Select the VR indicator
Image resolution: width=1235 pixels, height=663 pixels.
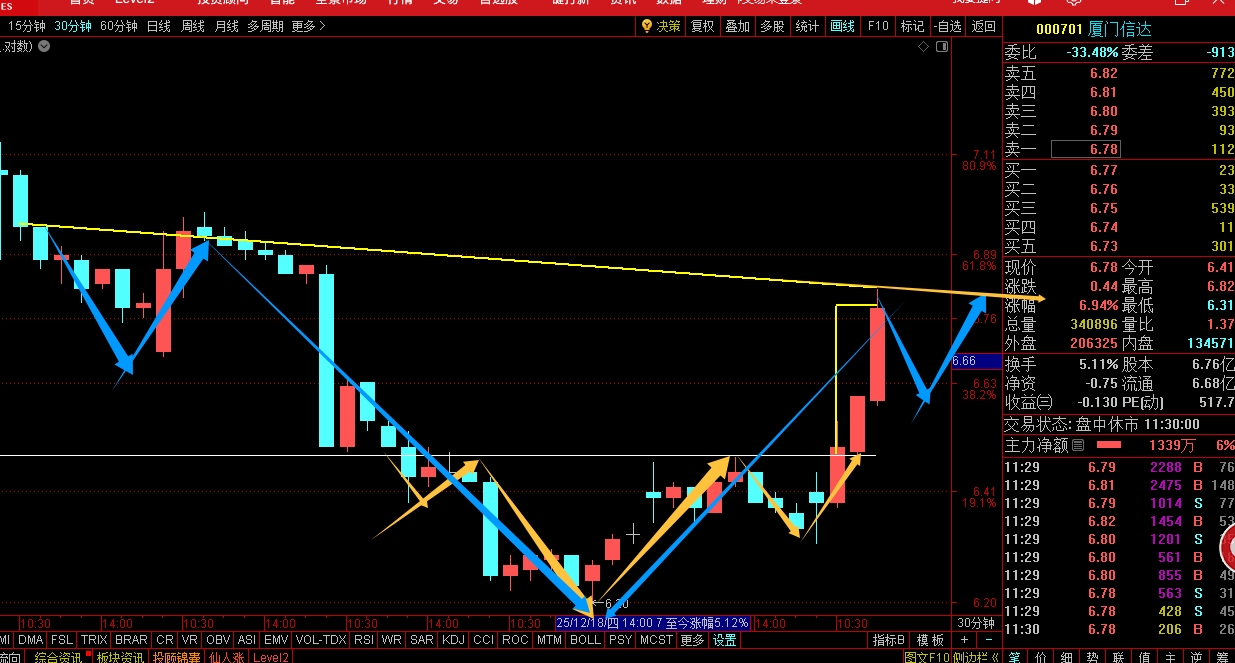click(190, 639)
